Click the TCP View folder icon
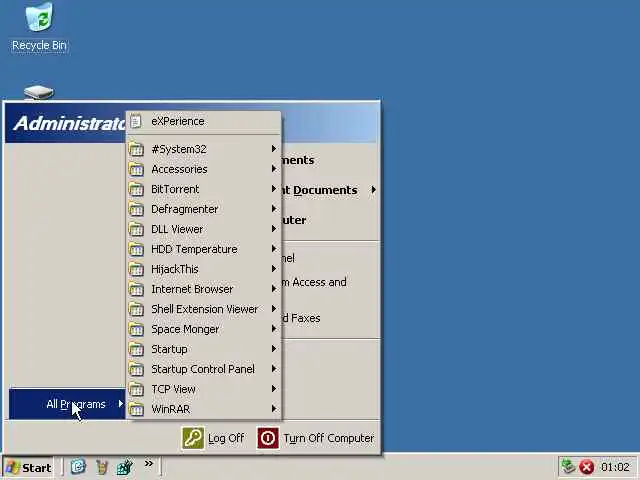Screen dimensions: 640x480 (x=136, y=389)
